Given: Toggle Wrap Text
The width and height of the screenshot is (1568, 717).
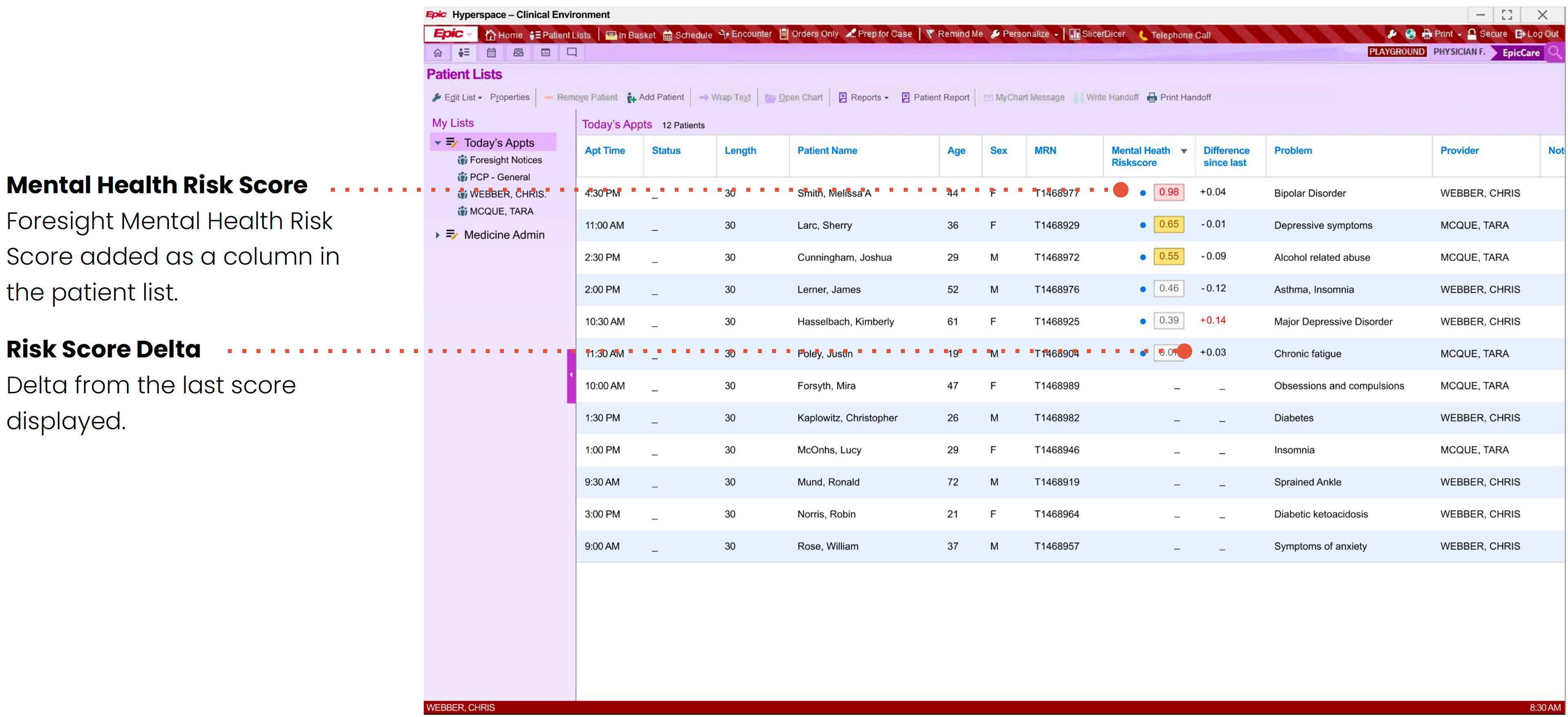Looking at the screenshot, I should [x=724, y=97].
